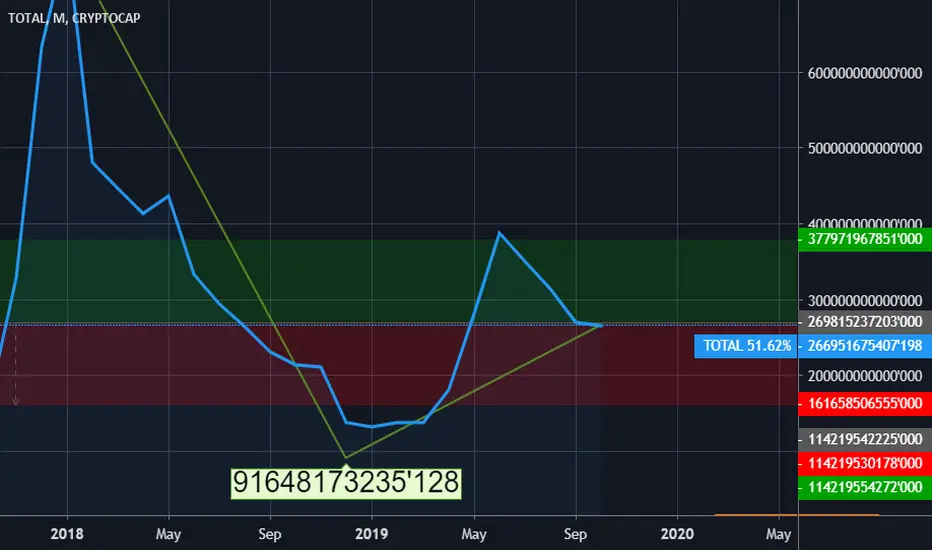This screenshot has height=550, width=932.
Task: Select the red stop-loss zone rectangle
Action: tap(398, 365)
